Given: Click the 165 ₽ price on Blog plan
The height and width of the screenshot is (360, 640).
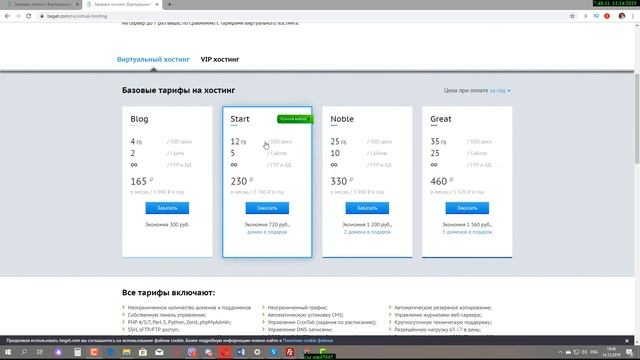Looking at the screenshot, I should click(142, 181).
